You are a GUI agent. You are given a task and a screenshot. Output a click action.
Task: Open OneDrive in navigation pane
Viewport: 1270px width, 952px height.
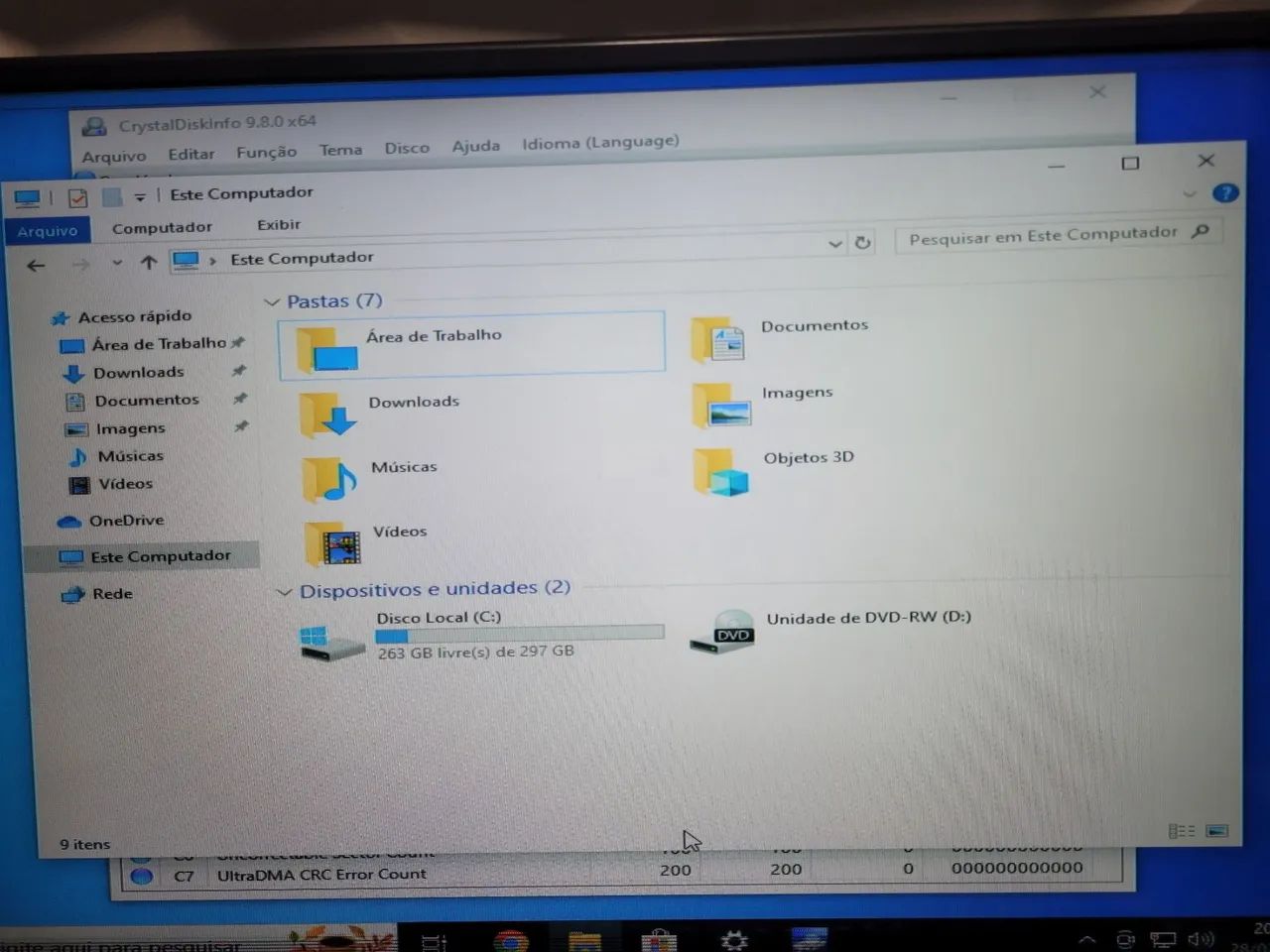(x=126, y=521)
